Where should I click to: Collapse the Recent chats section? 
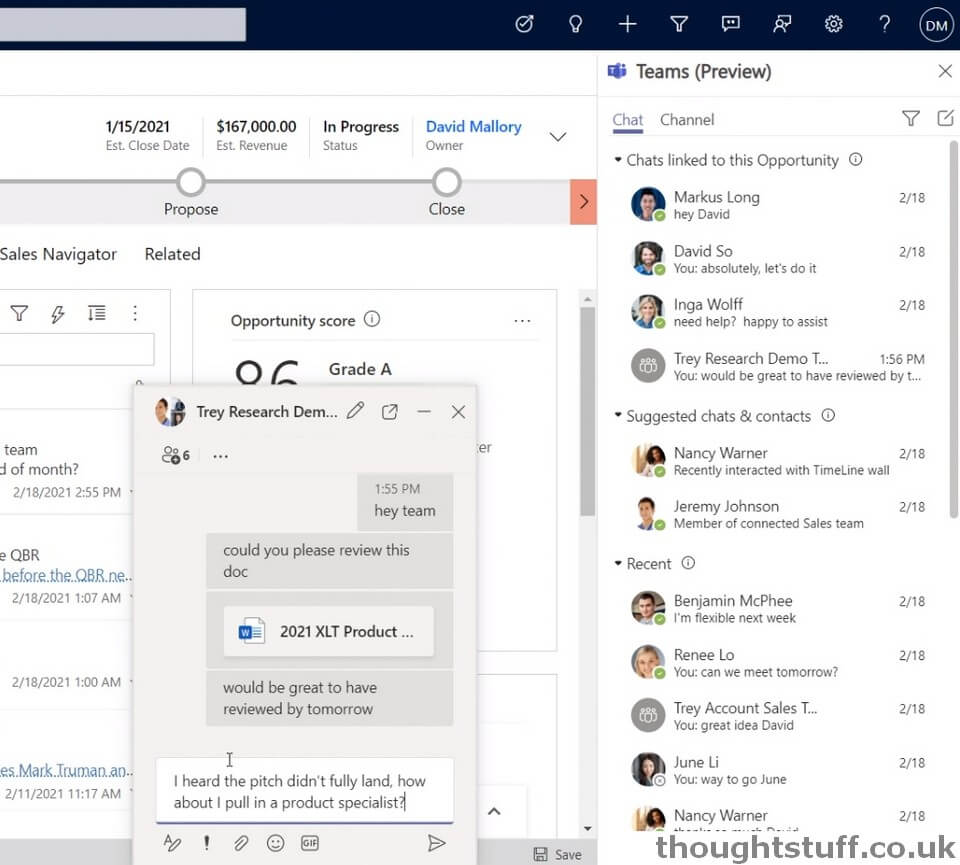pyautogui.click(x=618, y=563)
